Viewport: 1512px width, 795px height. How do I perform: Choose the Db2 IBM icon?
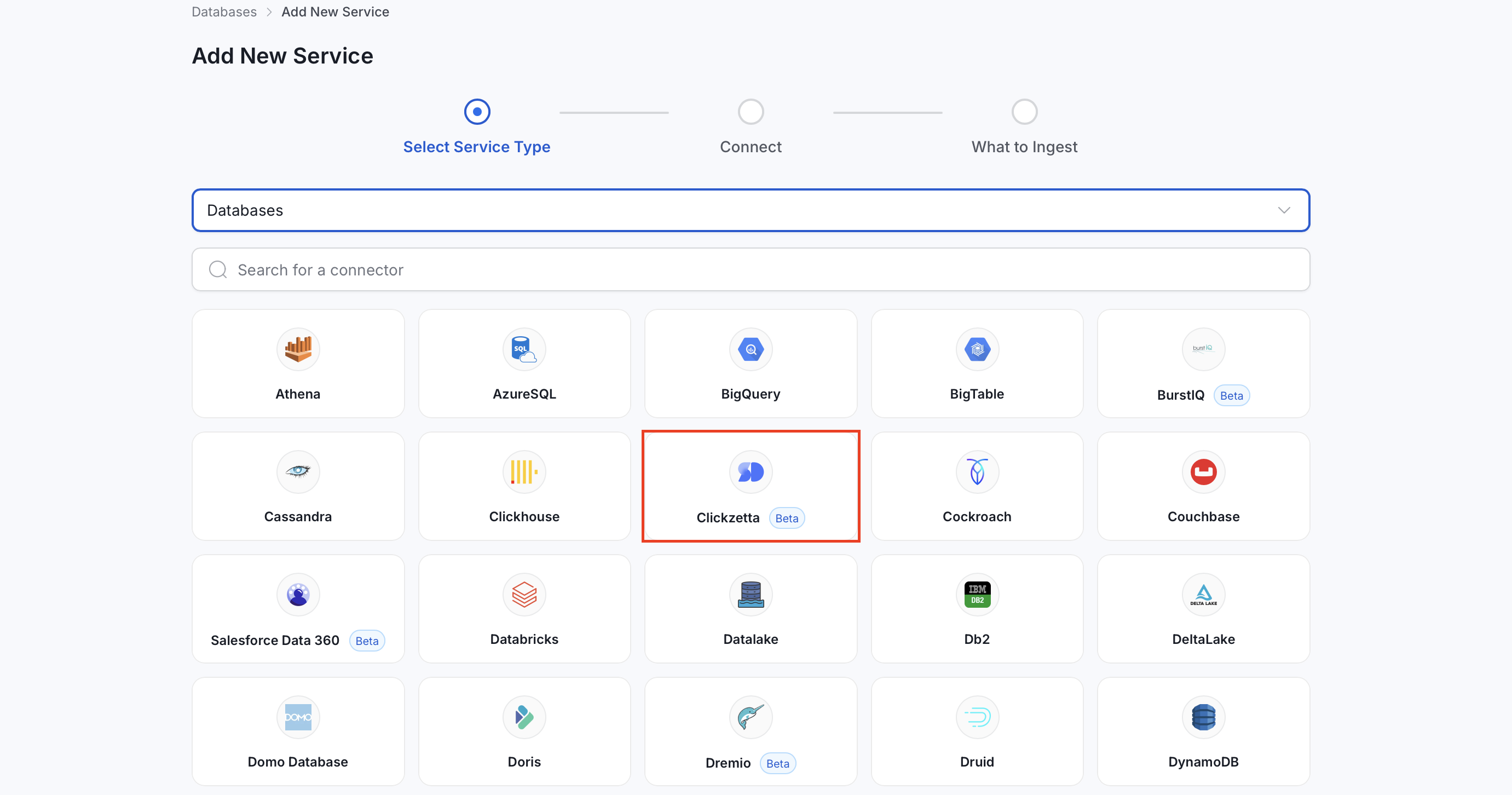point(977,595)
